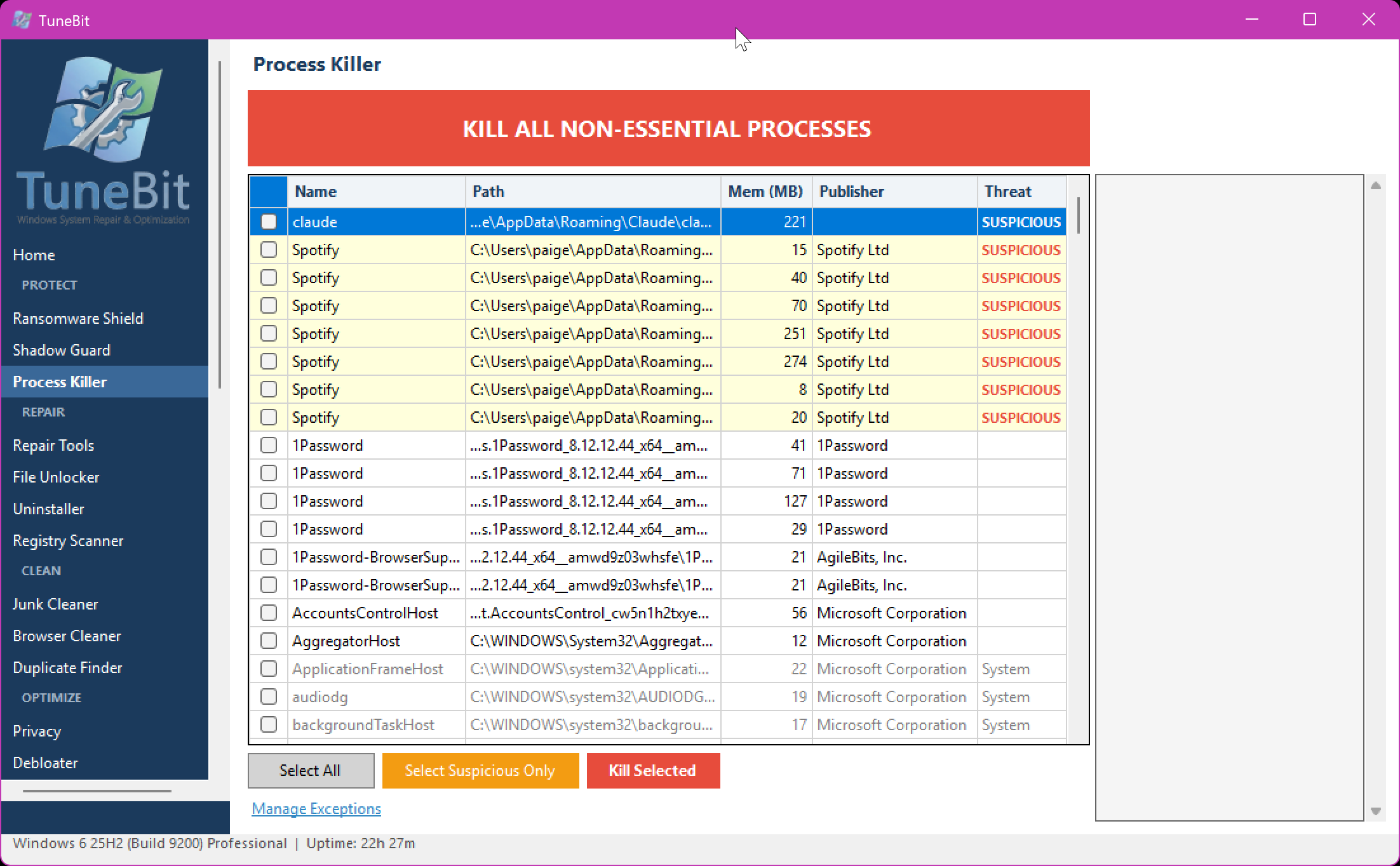Click ApplicationFrameHost process name
This screenshot has width=1400, height=866.
(368, 669)
